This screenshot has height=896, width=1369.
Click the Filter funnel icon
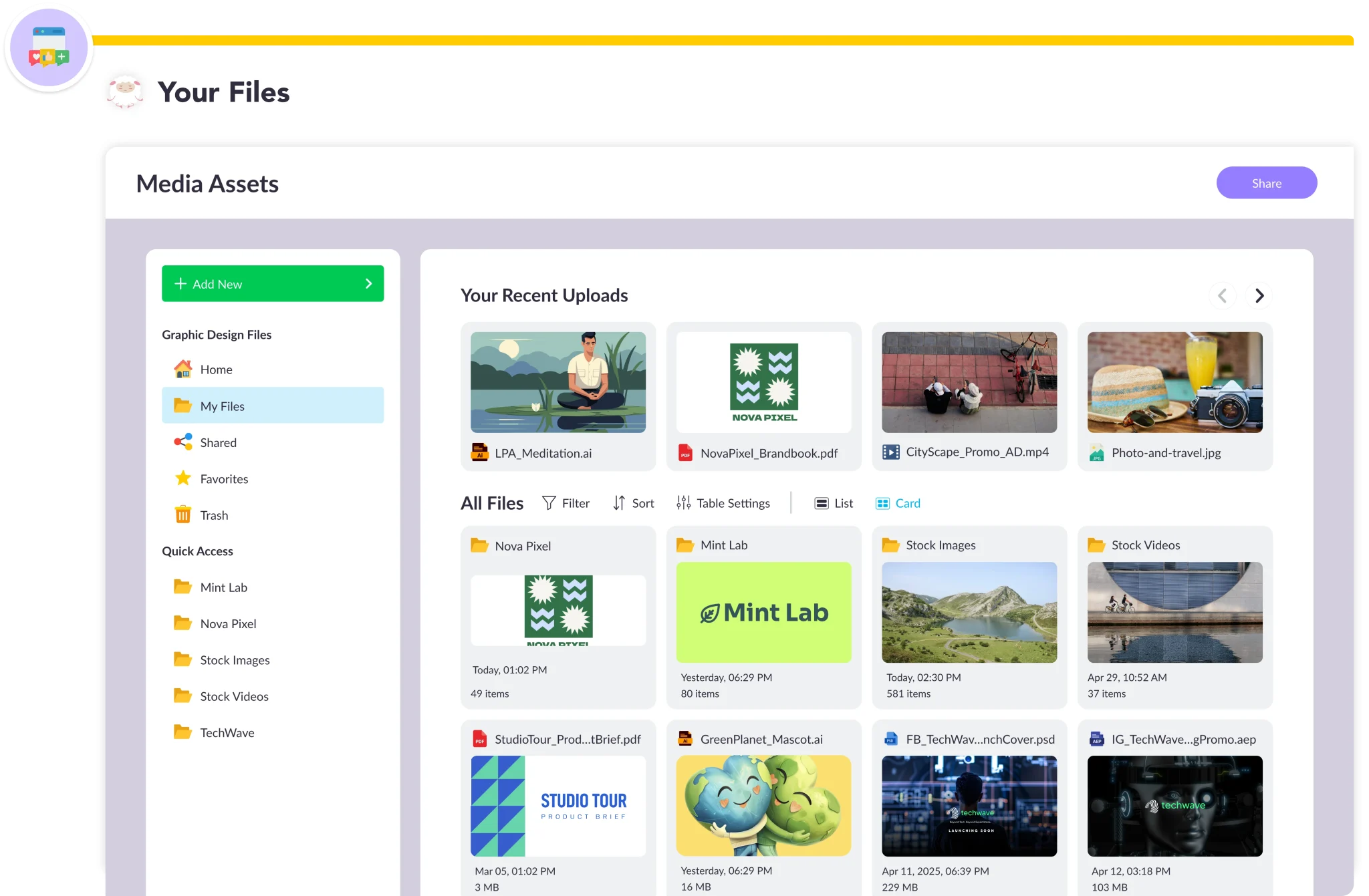549,503
